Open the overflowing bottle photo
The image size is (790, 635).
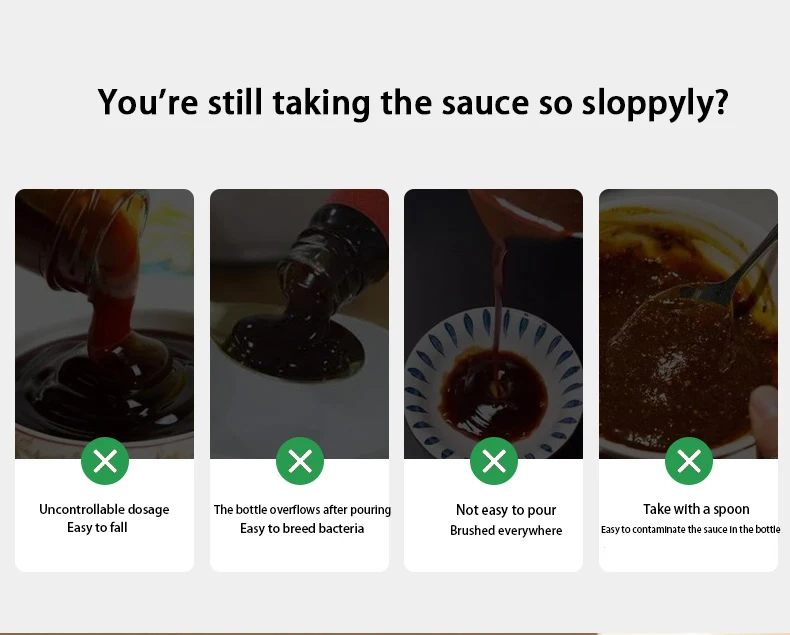pos(299,324)
